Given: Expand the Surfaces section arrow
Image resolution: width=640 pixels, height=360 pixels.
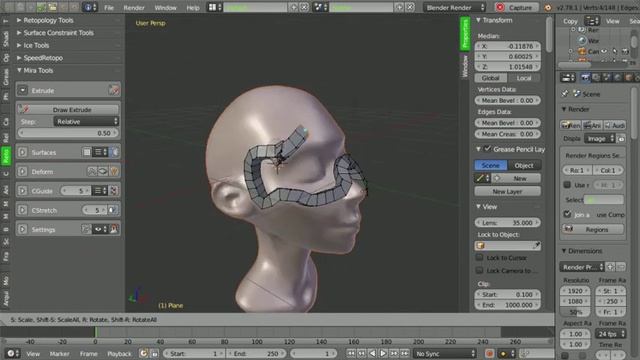Looking at the screenshot, I should pos(22,152).
